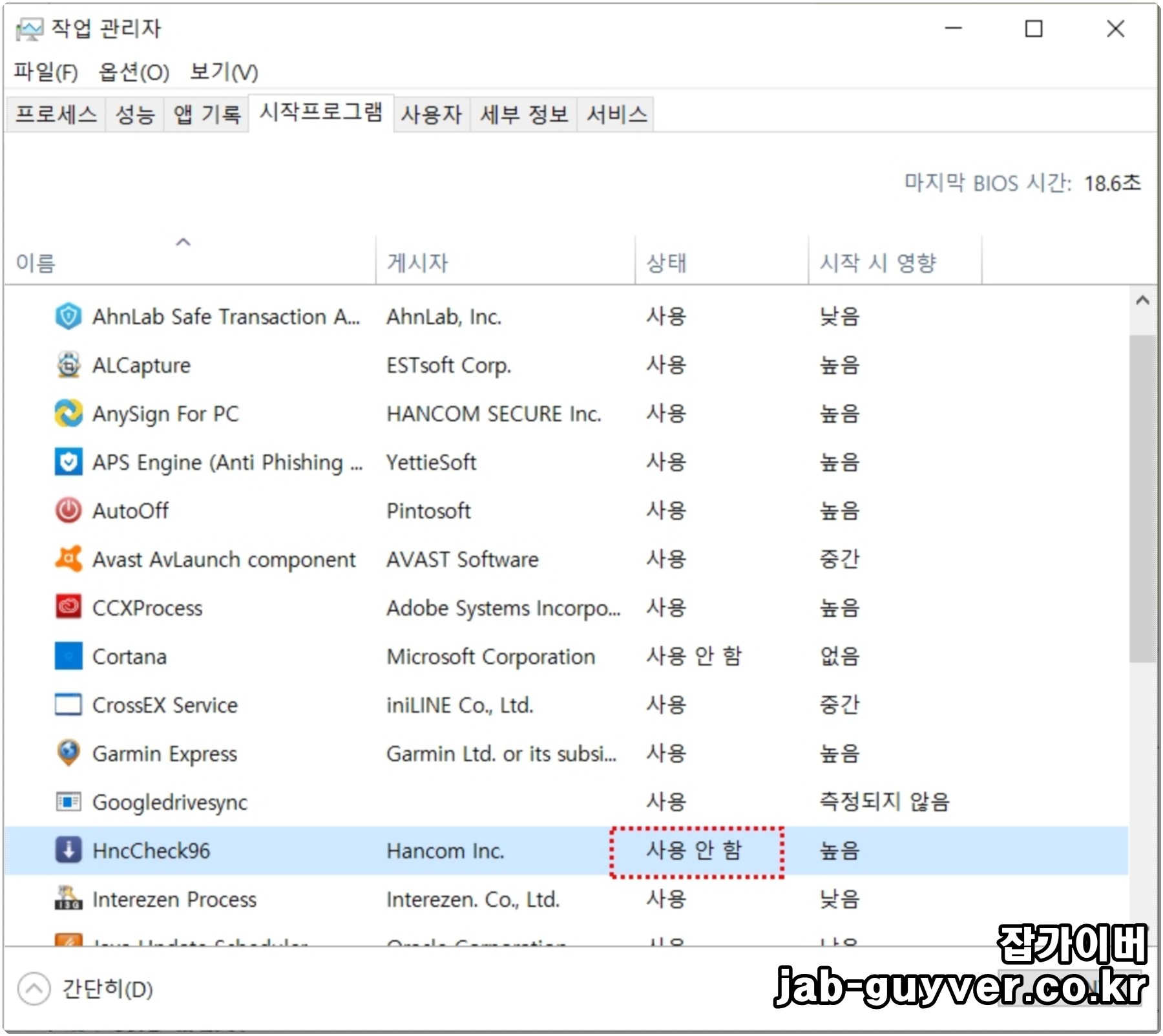This screenshot has height=1036, width=1163.
Task: Click the Task Manager title bar icon
Action: pos(29,29)
